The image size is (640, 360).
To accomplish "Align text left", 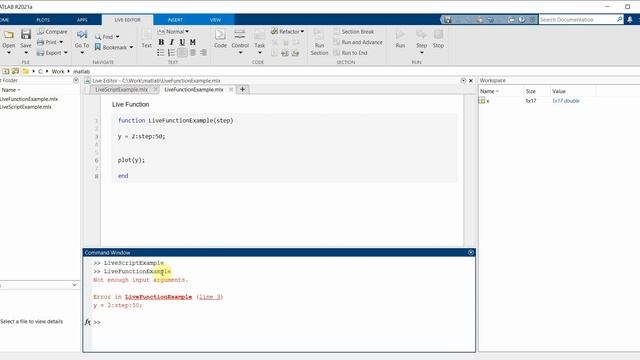I will point(182,53).
